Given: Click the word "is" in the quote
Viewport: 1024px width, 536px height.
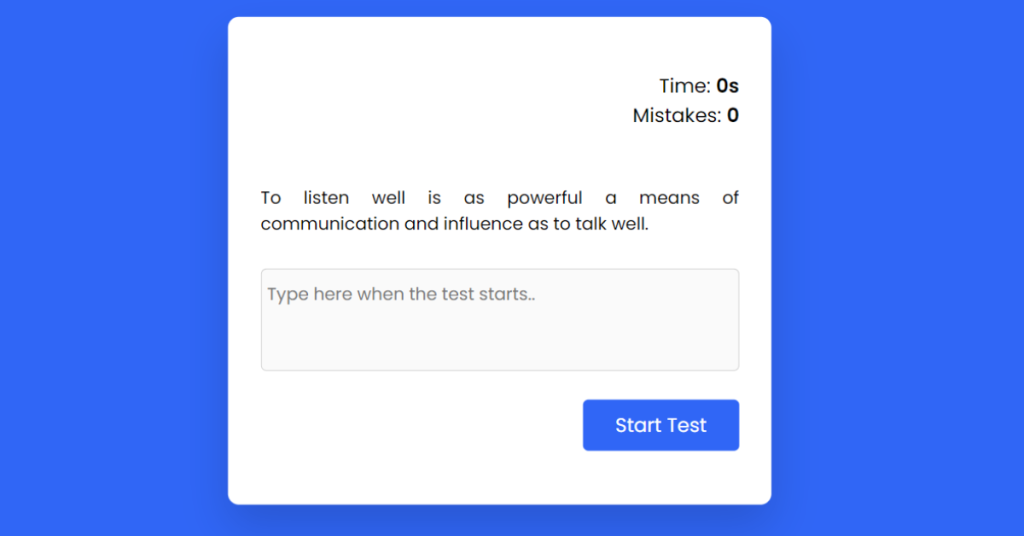Looking at the screenshot, I should [x=434, y=198].
